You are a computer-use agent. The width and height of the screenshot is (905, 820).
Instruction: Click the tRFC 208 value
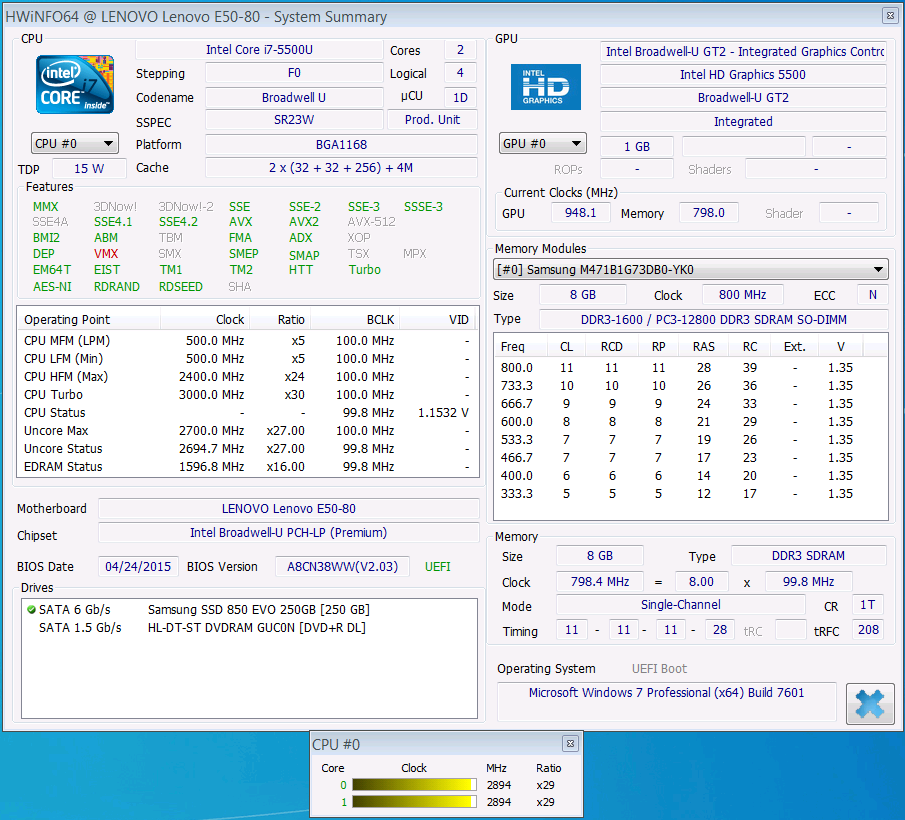pyautogui.click(x=868, y=630)
